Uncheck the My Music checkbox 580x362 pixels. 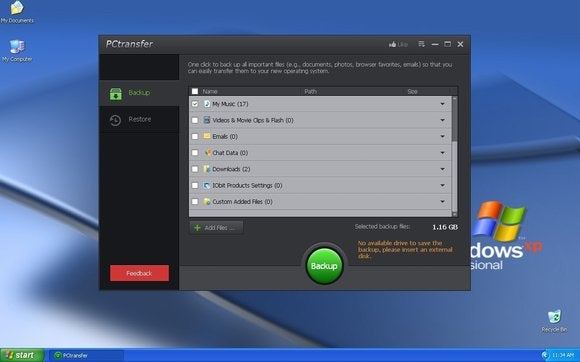(x=195, y=104)
